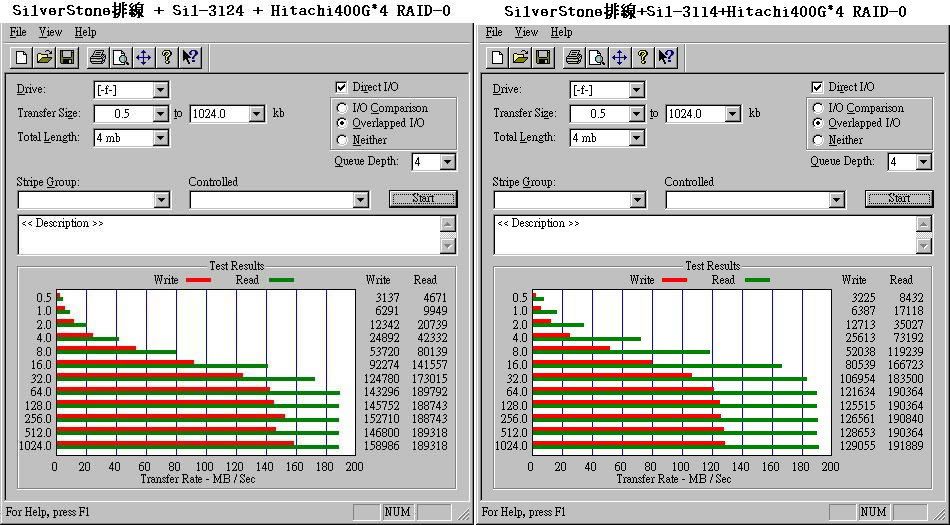The height and width of the screenshot is (525, 950).
Task: Open File menu in right window
Action: coord(494,32)
